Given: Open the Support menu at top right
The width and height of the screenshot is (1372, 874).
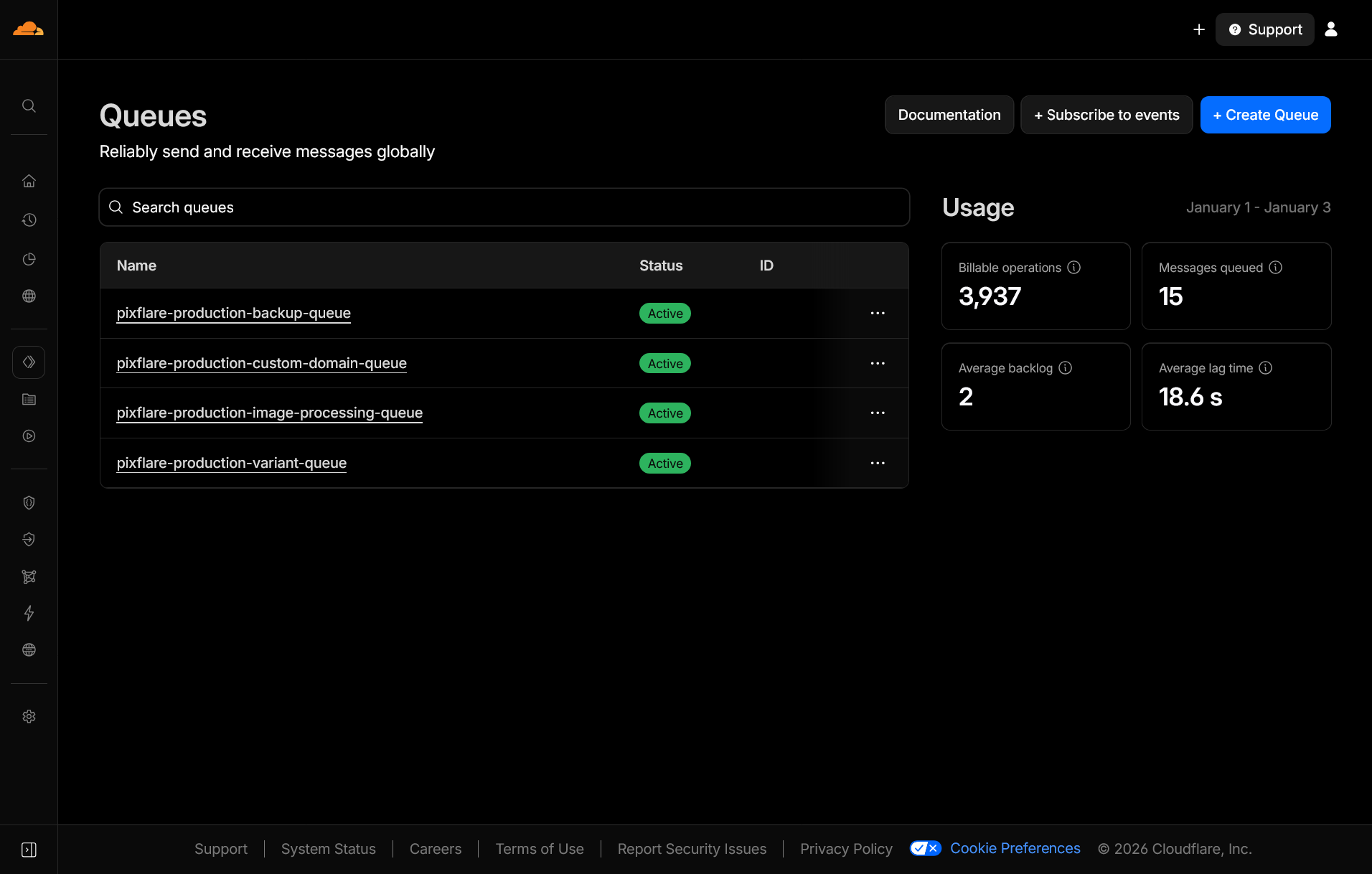Looking at the screenshot, I should coord(1264,29).
